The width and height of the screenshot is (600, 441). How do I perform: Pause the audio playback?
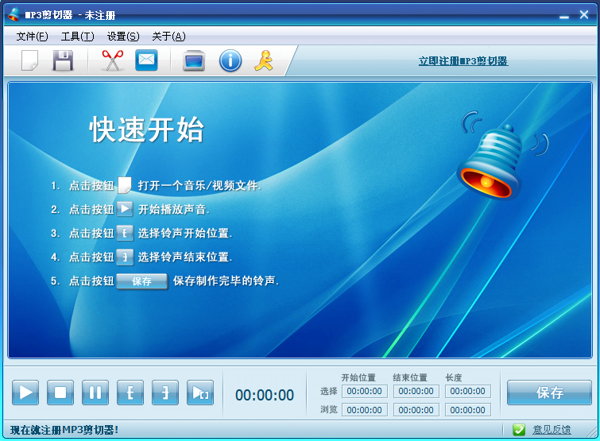[95, 393]
